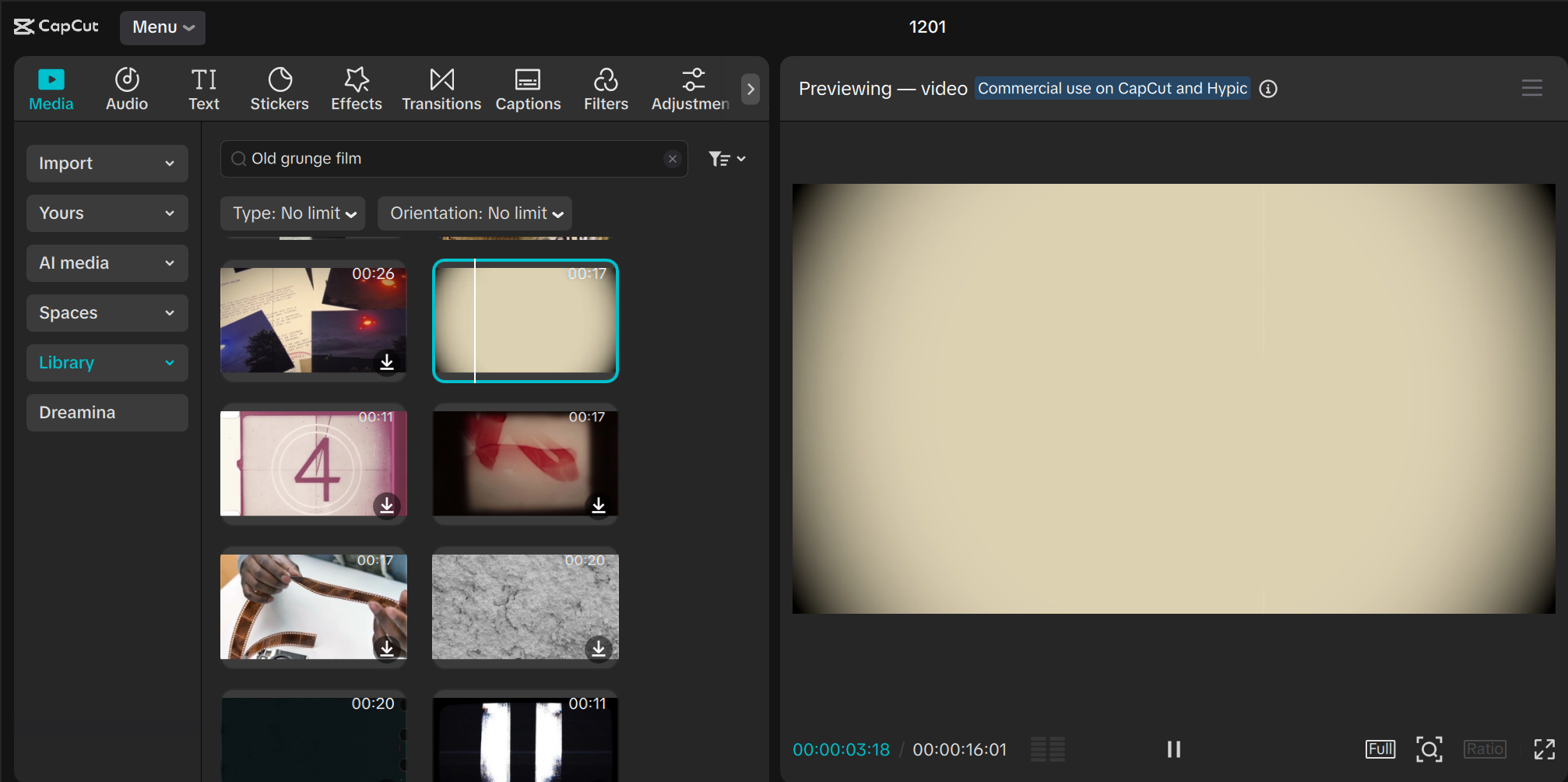
Task: Select the Audio tool
Action: (x=125, y=87)
